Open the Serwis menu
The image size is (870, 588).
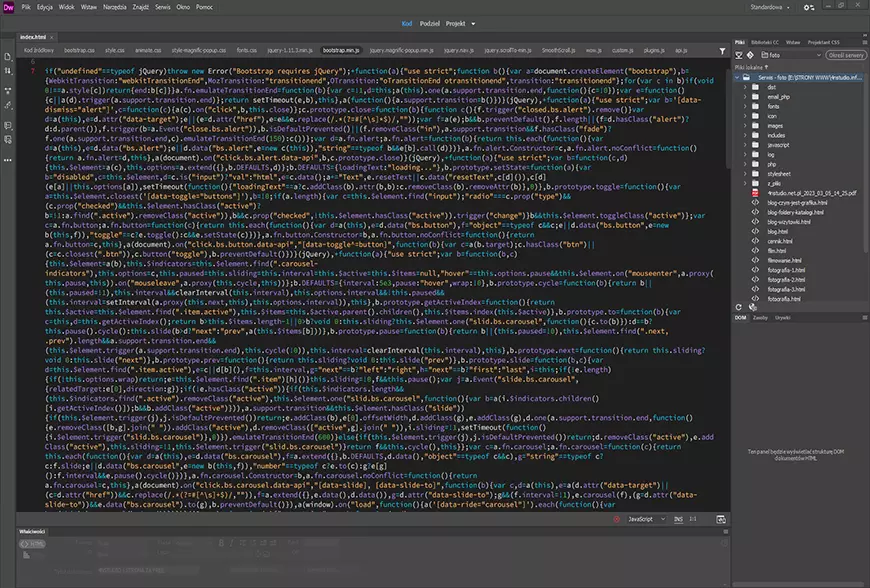(x=163, y=7)
